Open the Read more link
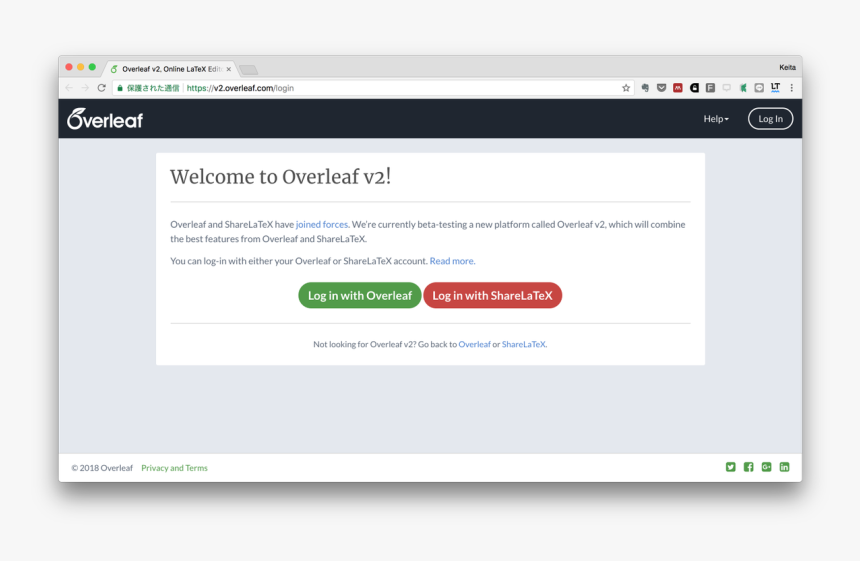 452,261
